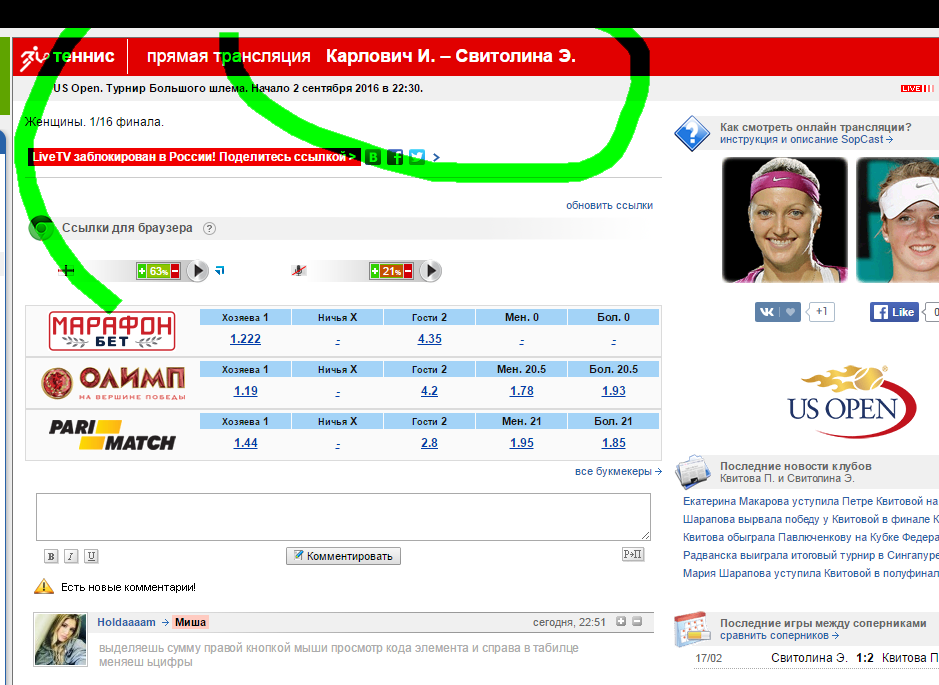The image size is (939, 685).
Task: Select Pari Match guest odds 2.8
Action: pyautogui.click(x=429, y=443)
